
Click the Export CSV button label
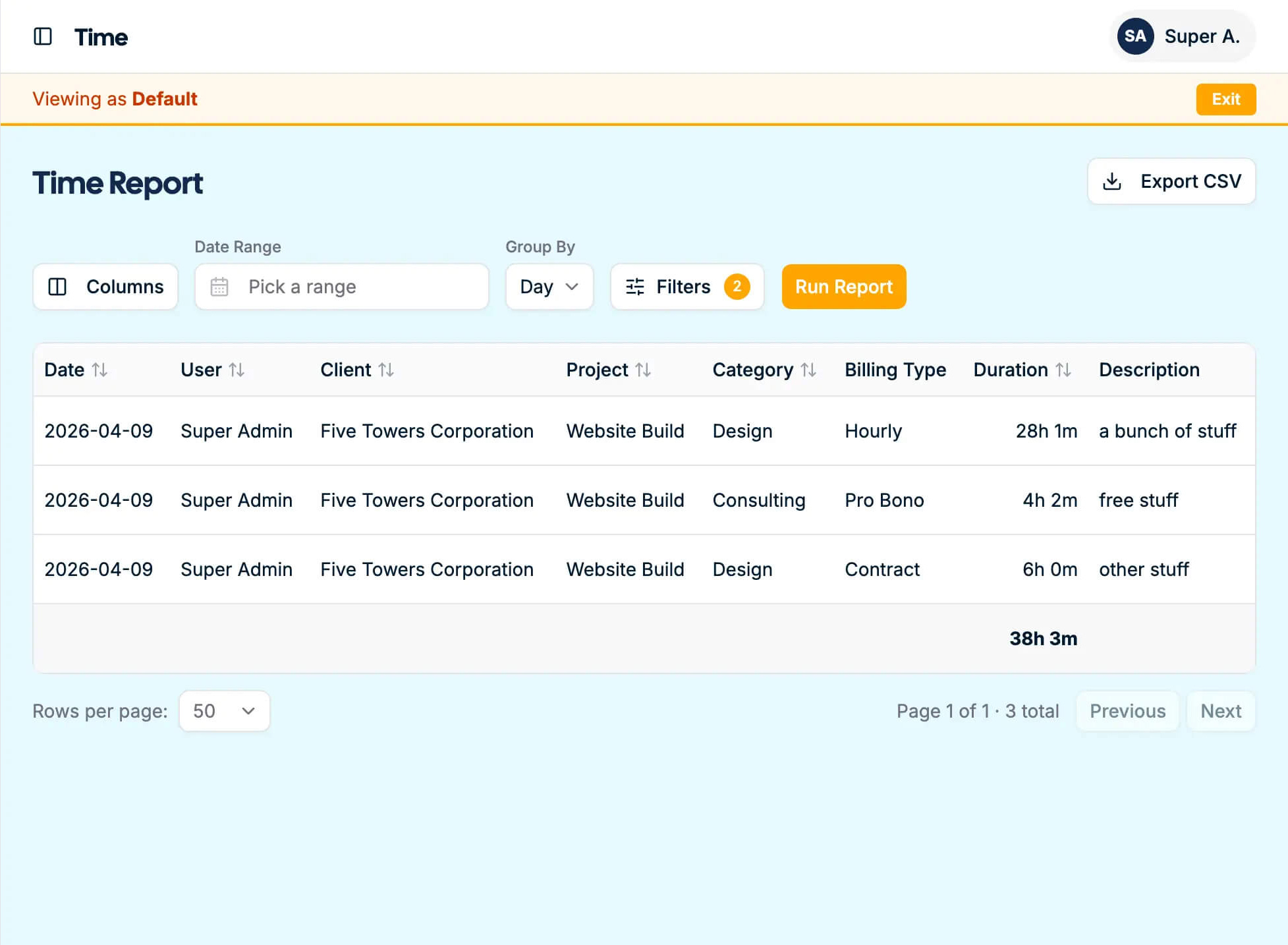click(x=1191, y=181)
